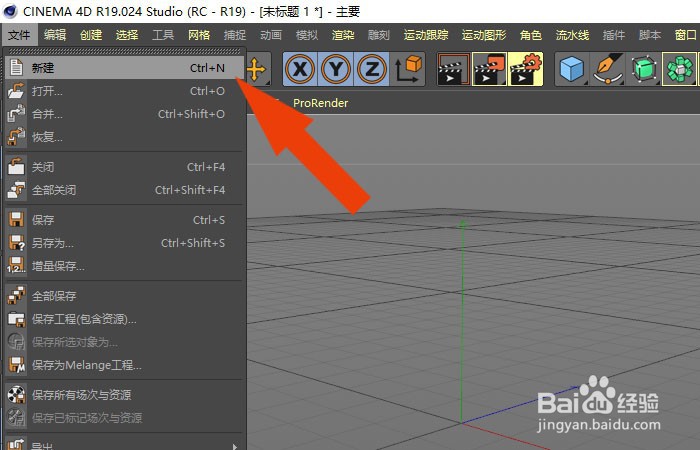Choose 新建 from file menu
This screenshot has width=700, height=450.
[125, 68]
